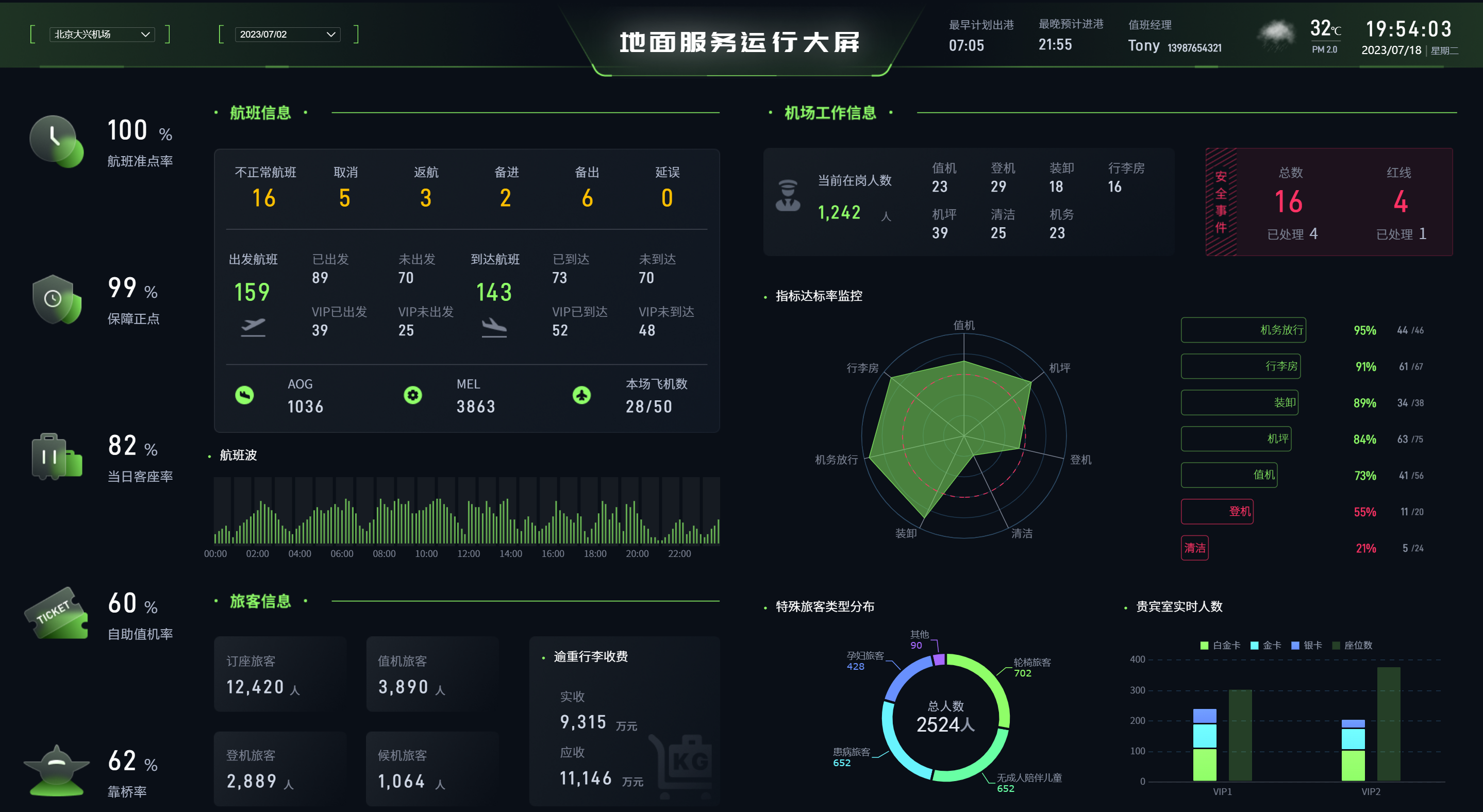
Task: Click the on-duty staff person icon
Action: tap(788, 196)
